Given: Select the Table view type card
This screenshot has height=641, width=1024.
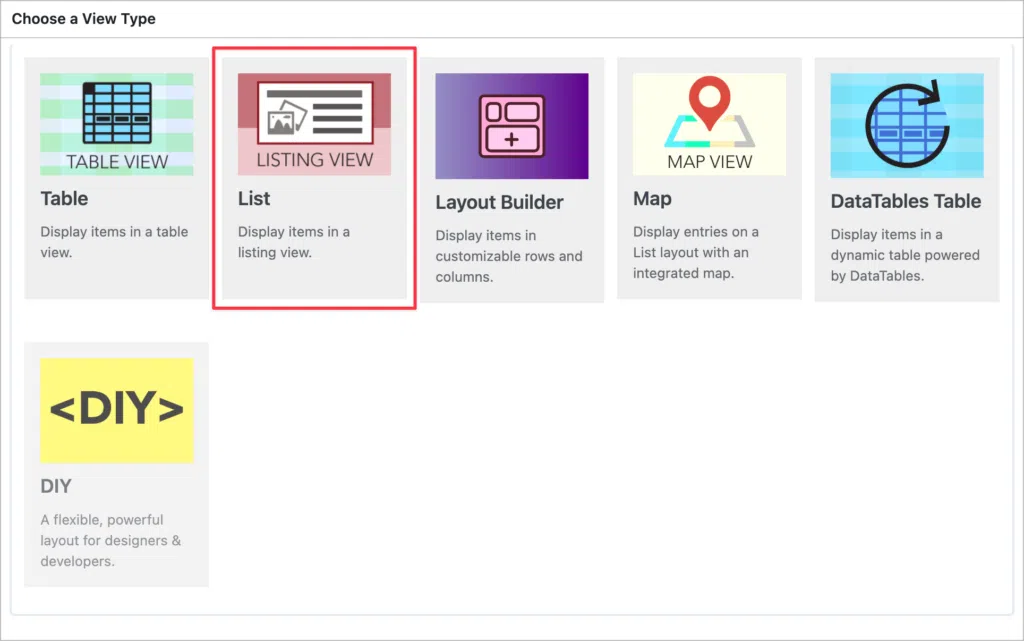Looking at the screenshot, I should click(117, 180).
